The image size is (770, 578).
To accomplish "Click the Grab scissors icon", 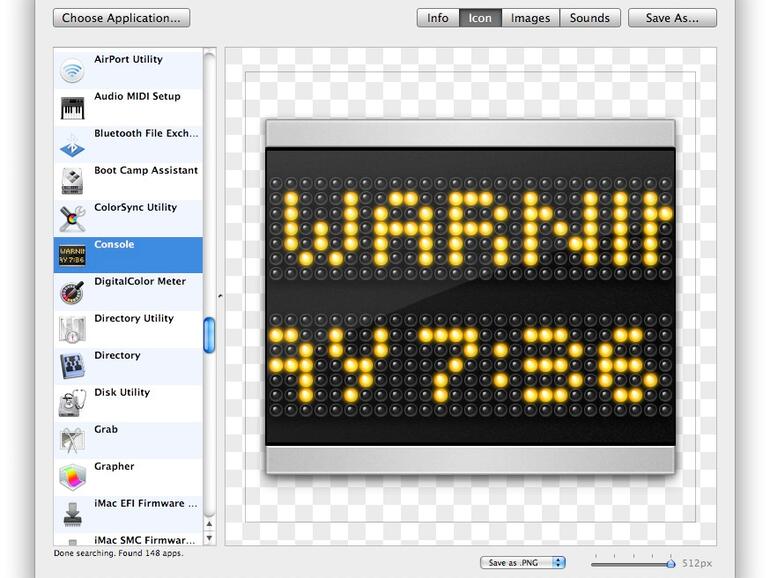I will point(72,440).
